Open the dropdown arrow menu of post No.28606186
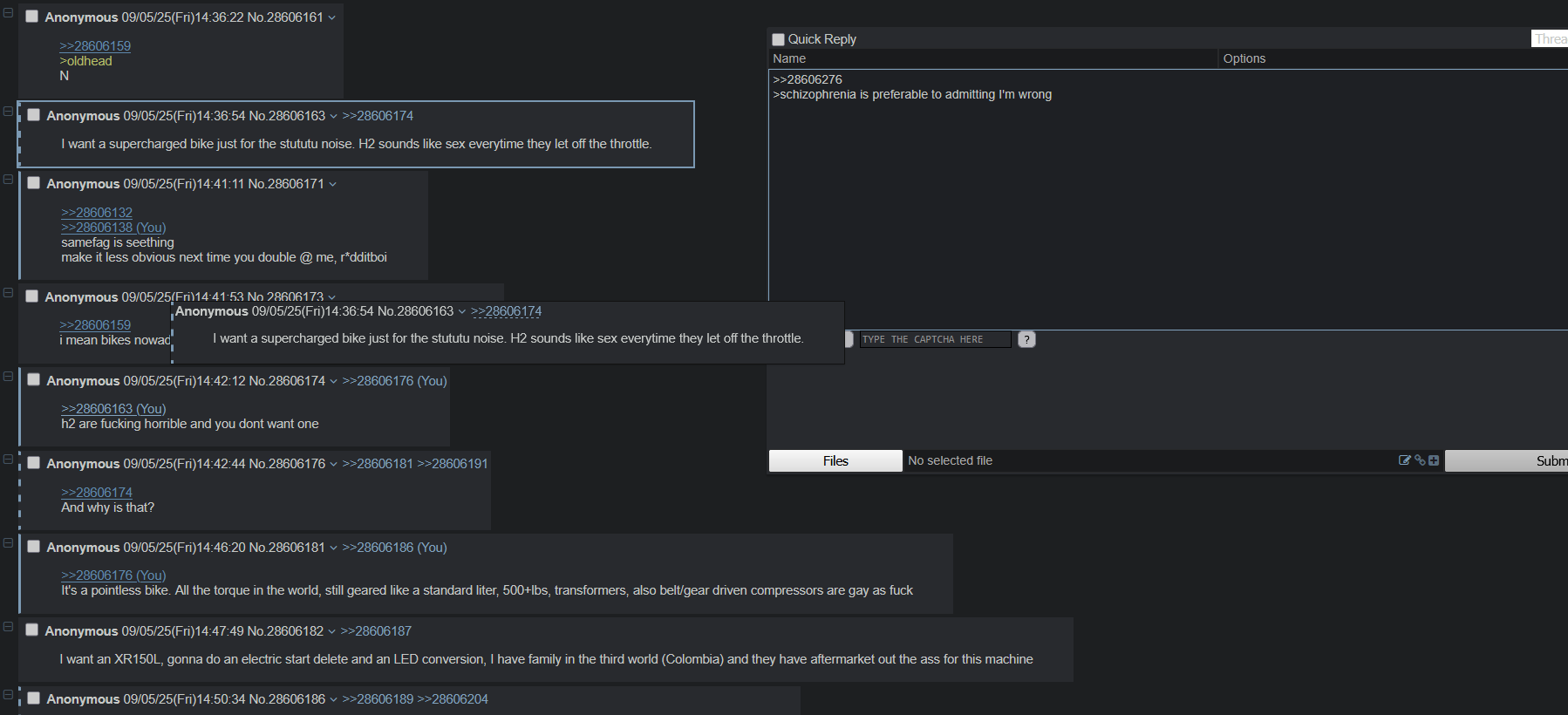The height and width of the screenshot is (715, 1568). point(333,699)
